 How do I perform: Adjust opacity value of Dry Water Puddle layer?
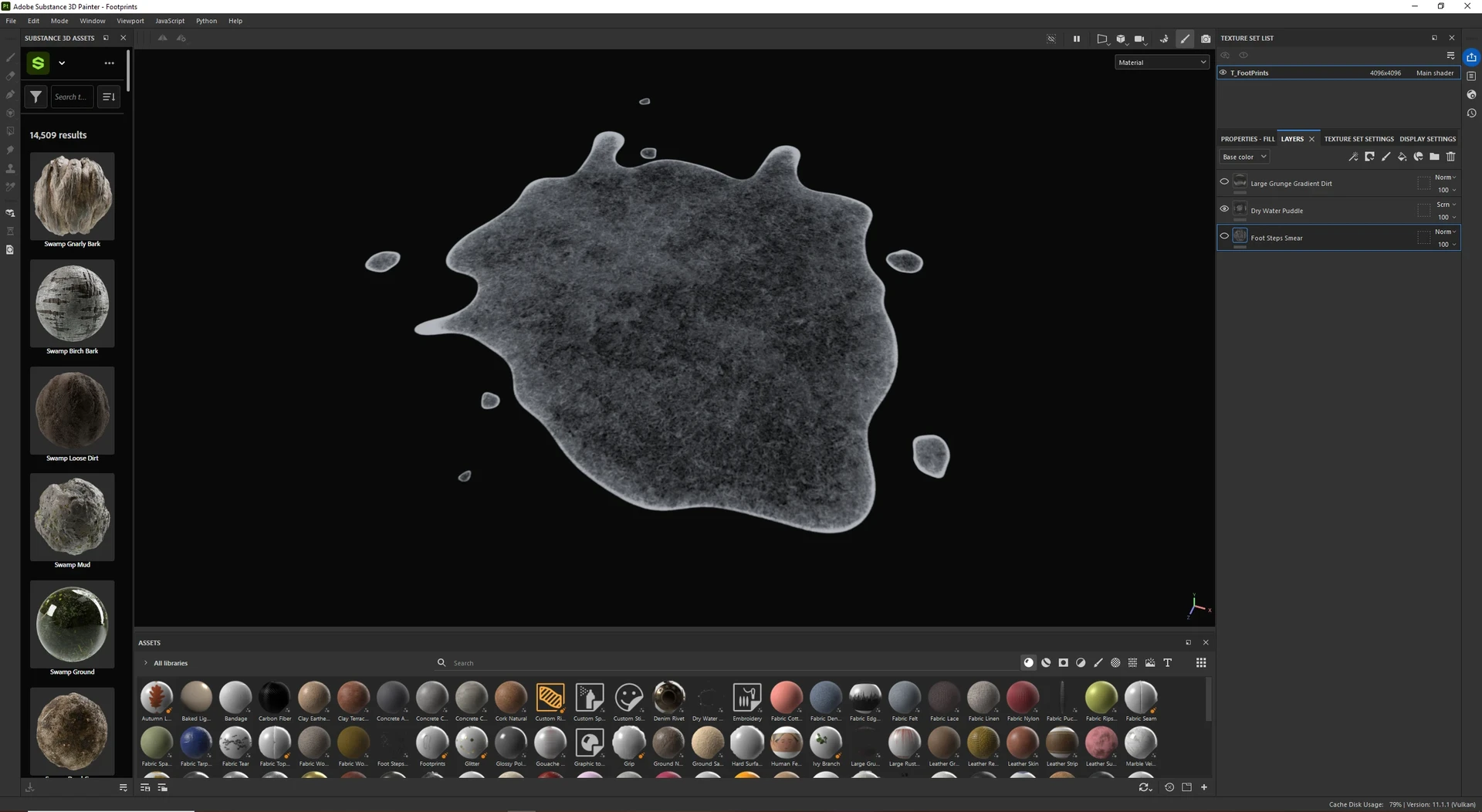coord(1446,217)
